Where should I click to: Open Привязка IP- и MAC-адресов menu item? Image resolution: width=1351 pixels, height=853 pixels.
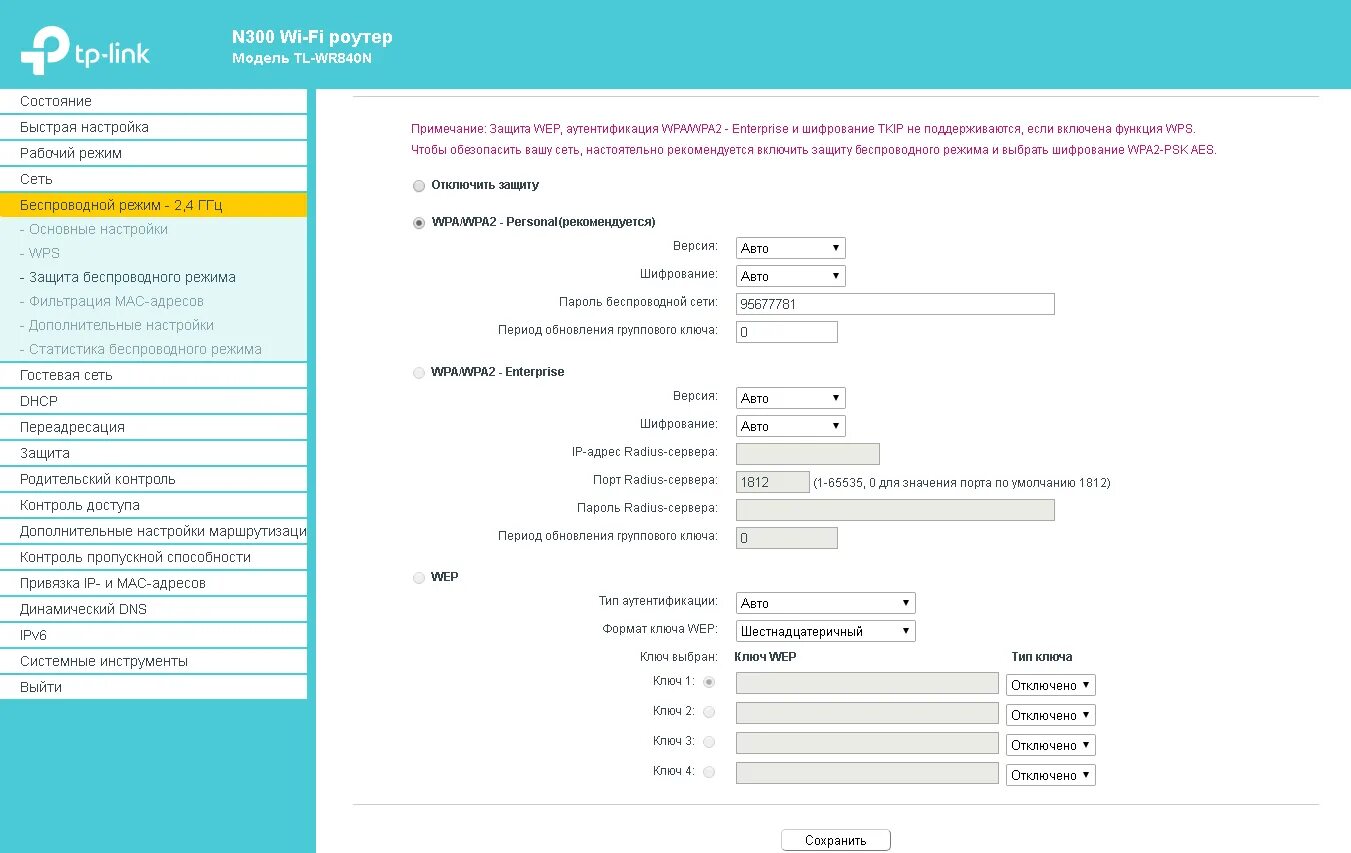153,583
